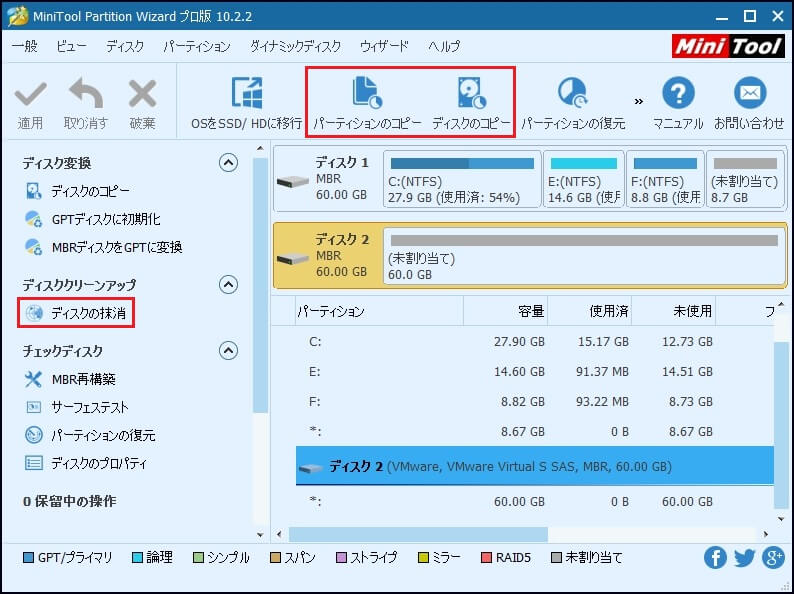Choose パーティションの復元 in the sidebar
The height and width of the screenshot is (594, 794).
tap(90, 435)
